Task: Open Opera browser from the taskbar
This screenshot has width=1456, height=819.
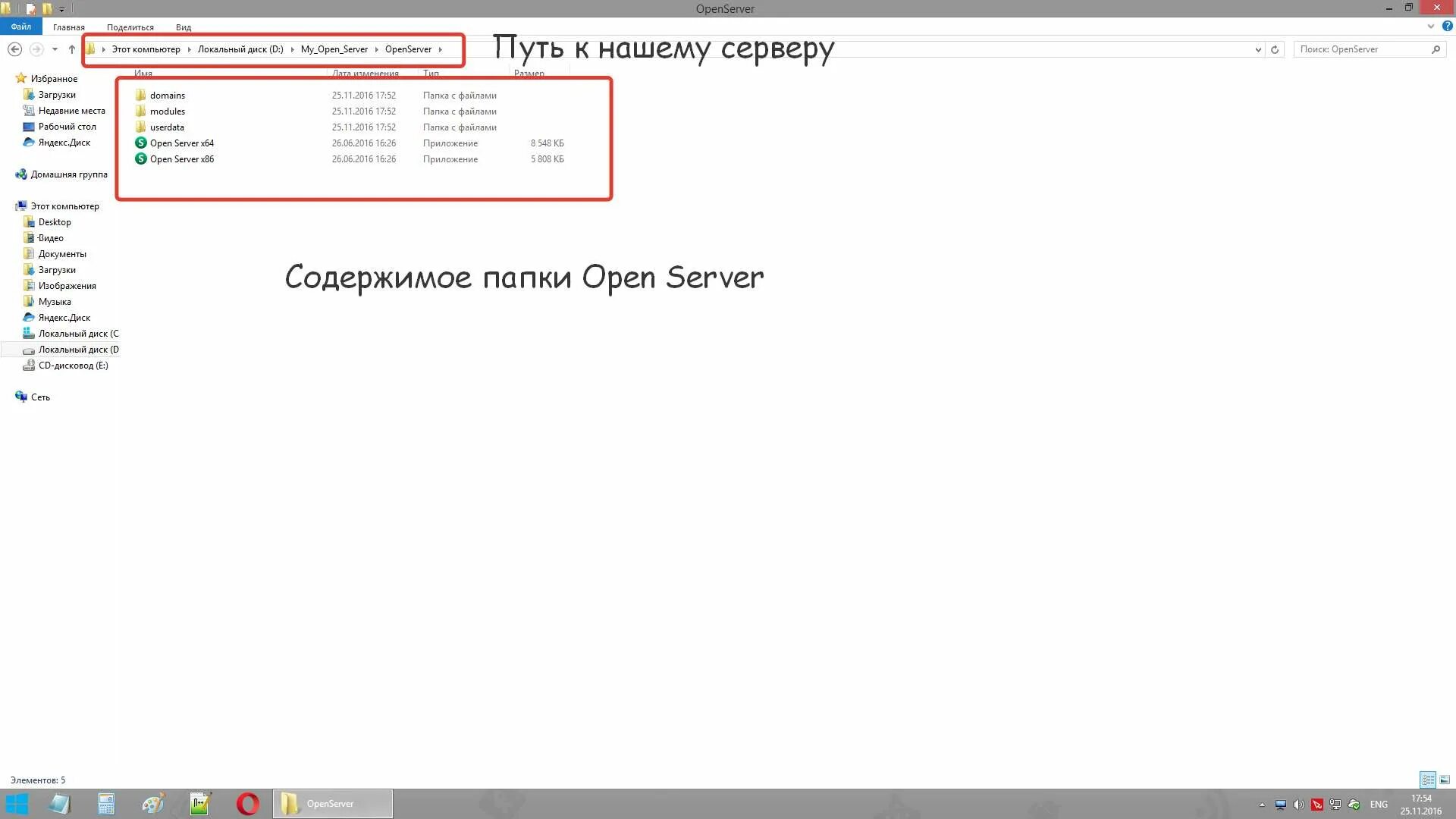Action: click(246, 803)
